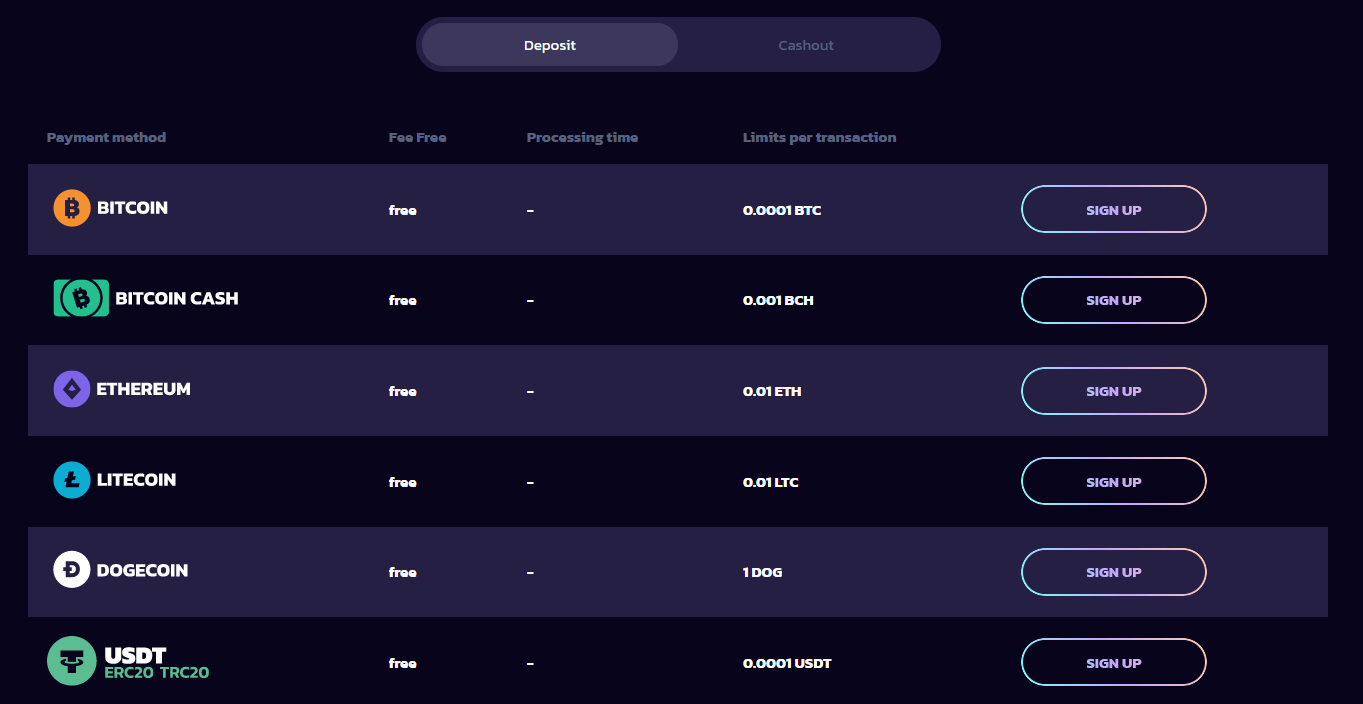This screenshot has width=1363, height=704.
Task: Click the Fee Free column header
Action: point(417,137)
